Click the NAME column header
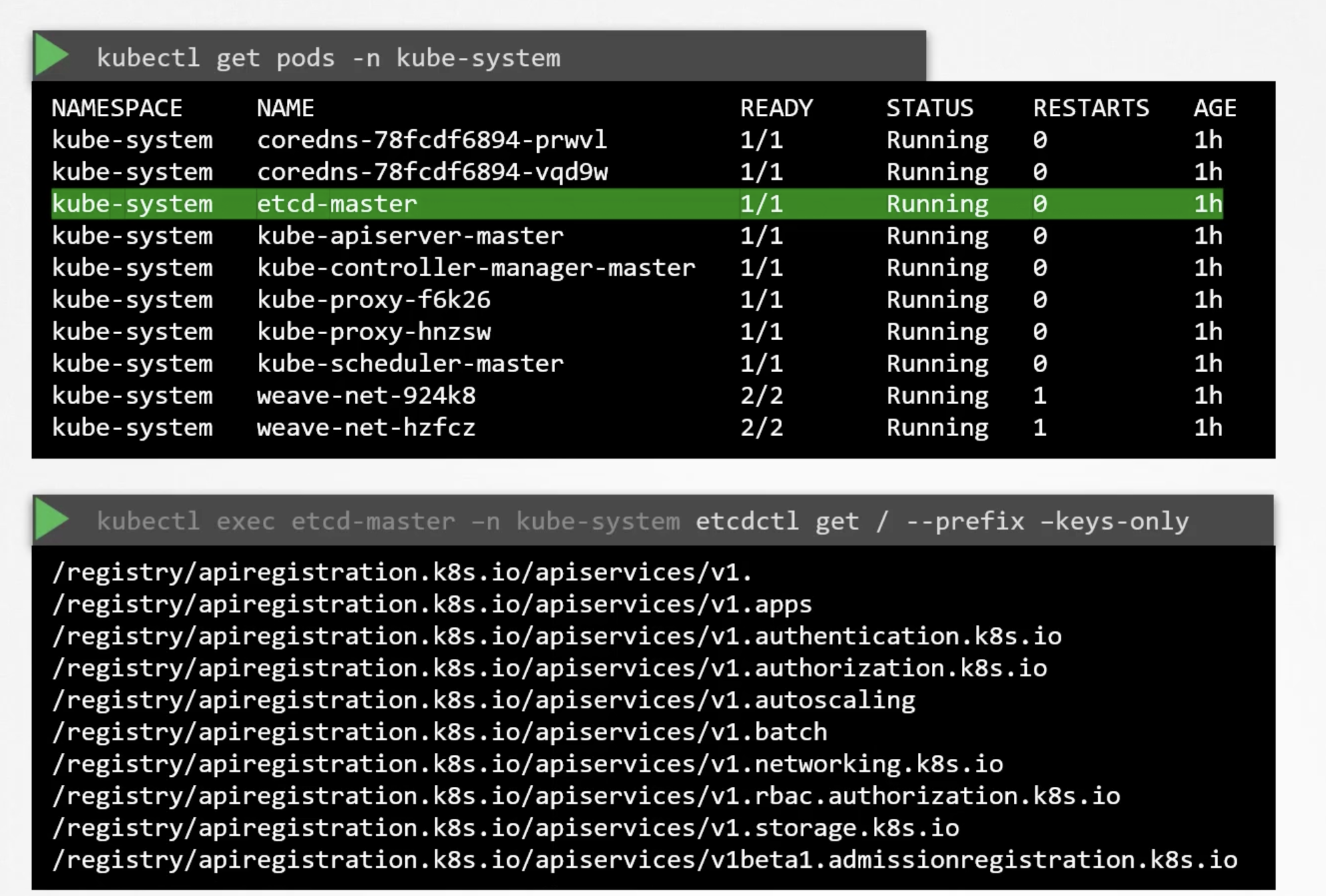 pos(286,108)
